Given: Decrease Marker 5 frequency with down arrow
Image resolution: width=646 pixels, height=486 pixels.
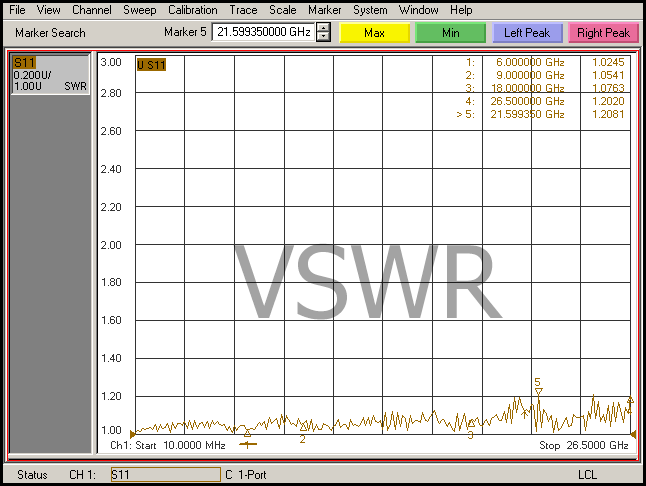Looking at the screenshot, I should (x=323, y=38).
